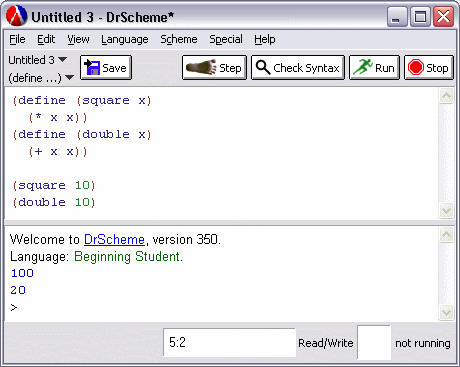Open the View menu
The image size is (460, 367).
(x=78, y=39)
